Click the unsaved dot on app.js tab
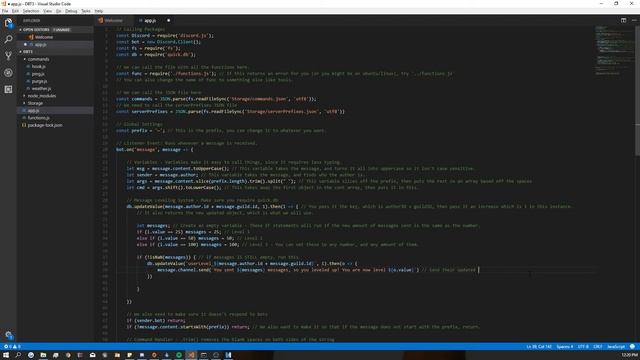The height and width of the screenshot is (360, 640). (x=168, y=20)
